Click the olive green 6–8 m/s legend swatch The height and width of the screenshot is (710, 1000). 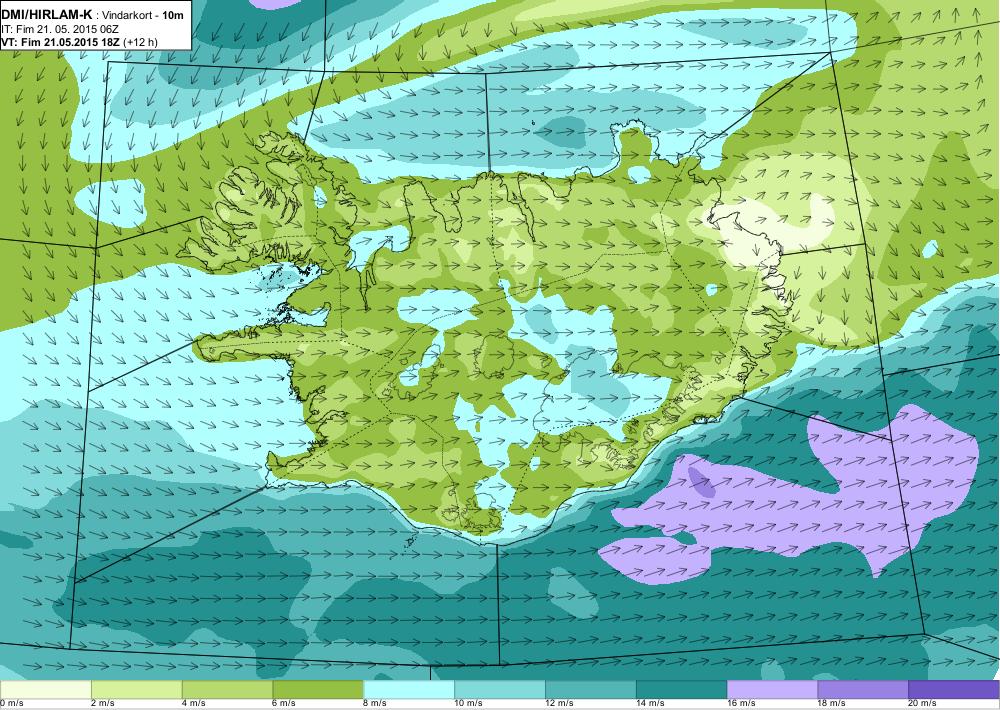pos(318,690)
